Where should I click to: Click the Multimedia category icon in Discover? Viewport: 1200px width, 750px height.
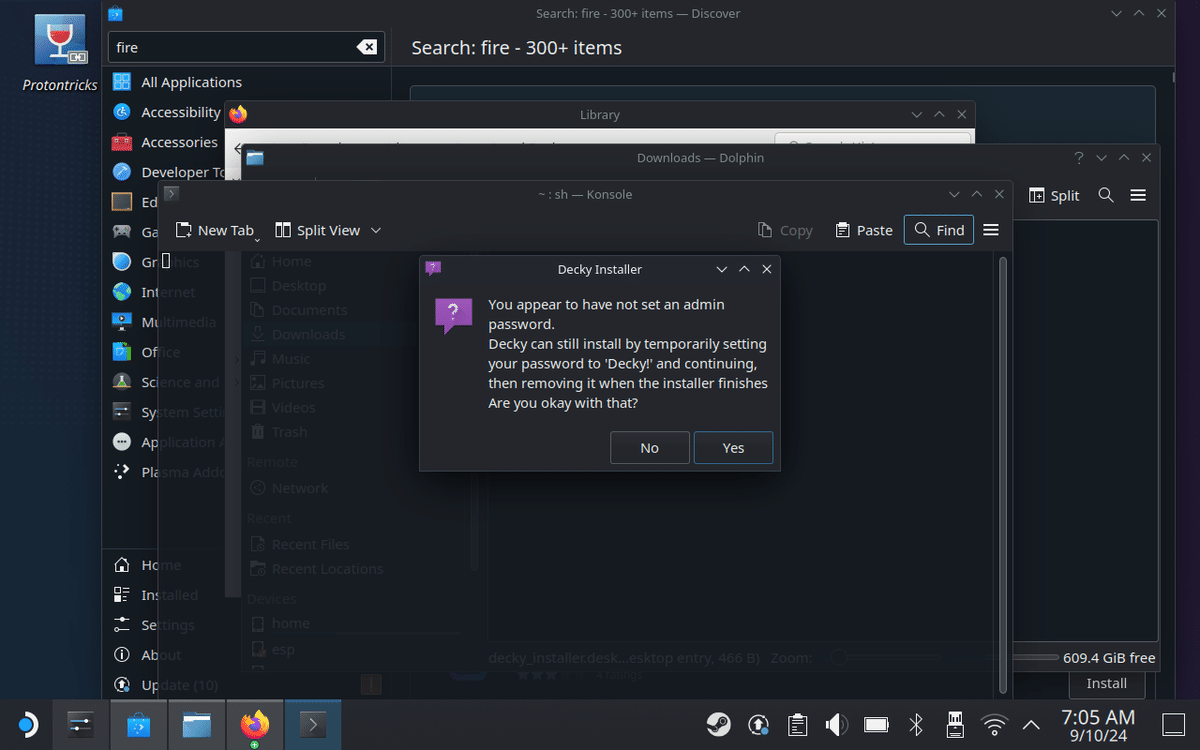[122, 322]
